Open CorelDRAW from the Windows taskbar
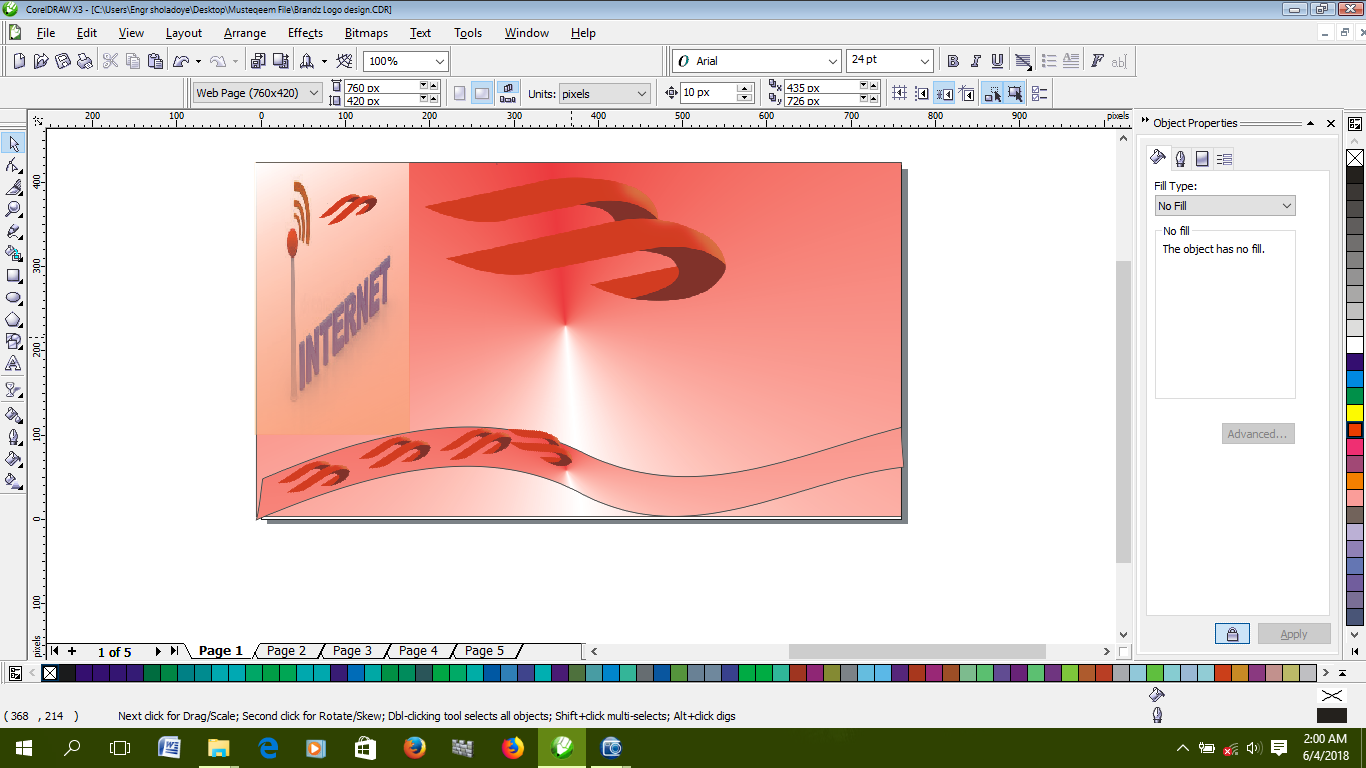This screenshot has height=768, width=1366. tap(561, 747)
